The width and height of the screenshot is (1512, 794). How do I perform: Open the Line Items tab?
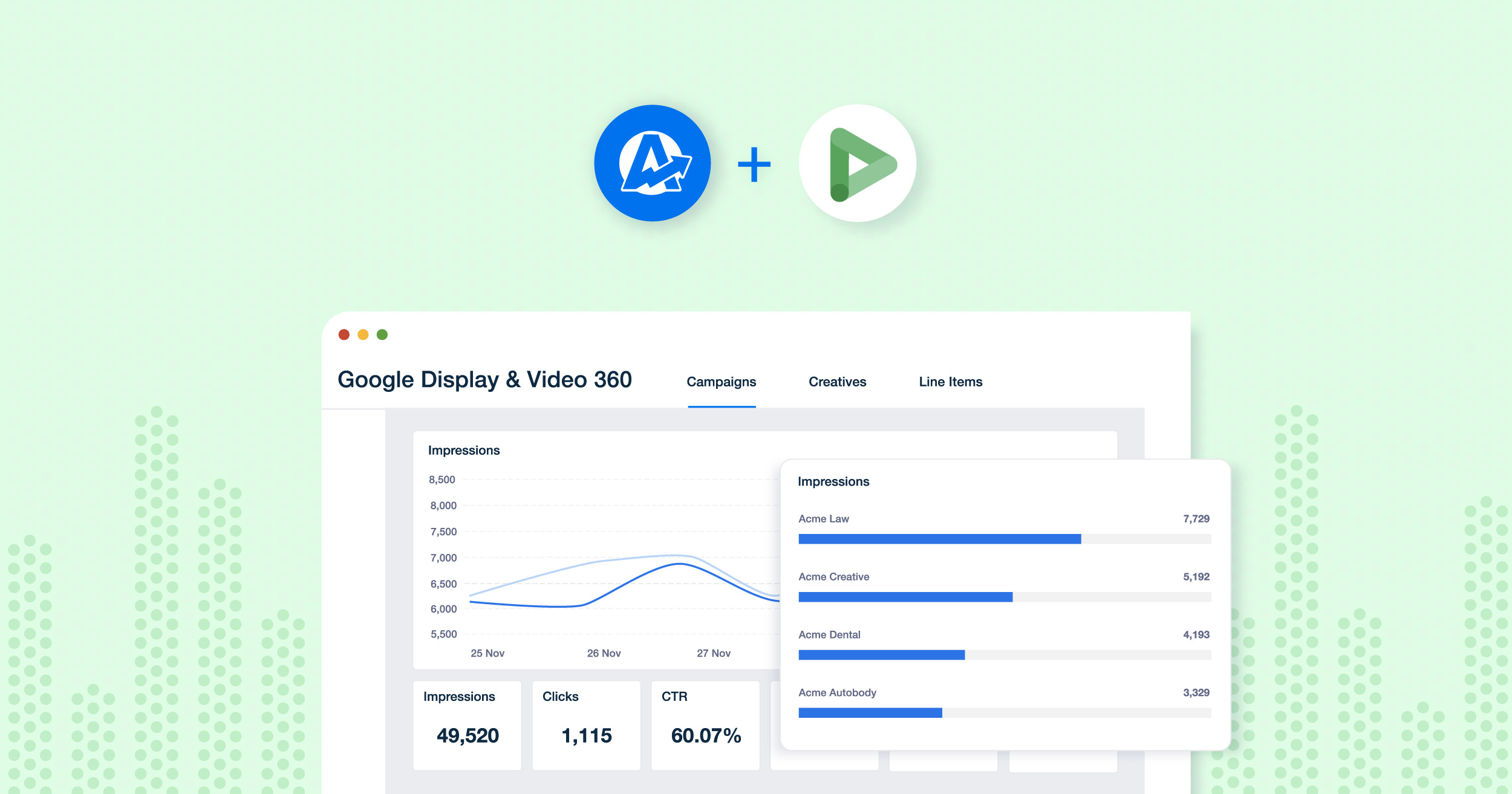tap(951, 382)
